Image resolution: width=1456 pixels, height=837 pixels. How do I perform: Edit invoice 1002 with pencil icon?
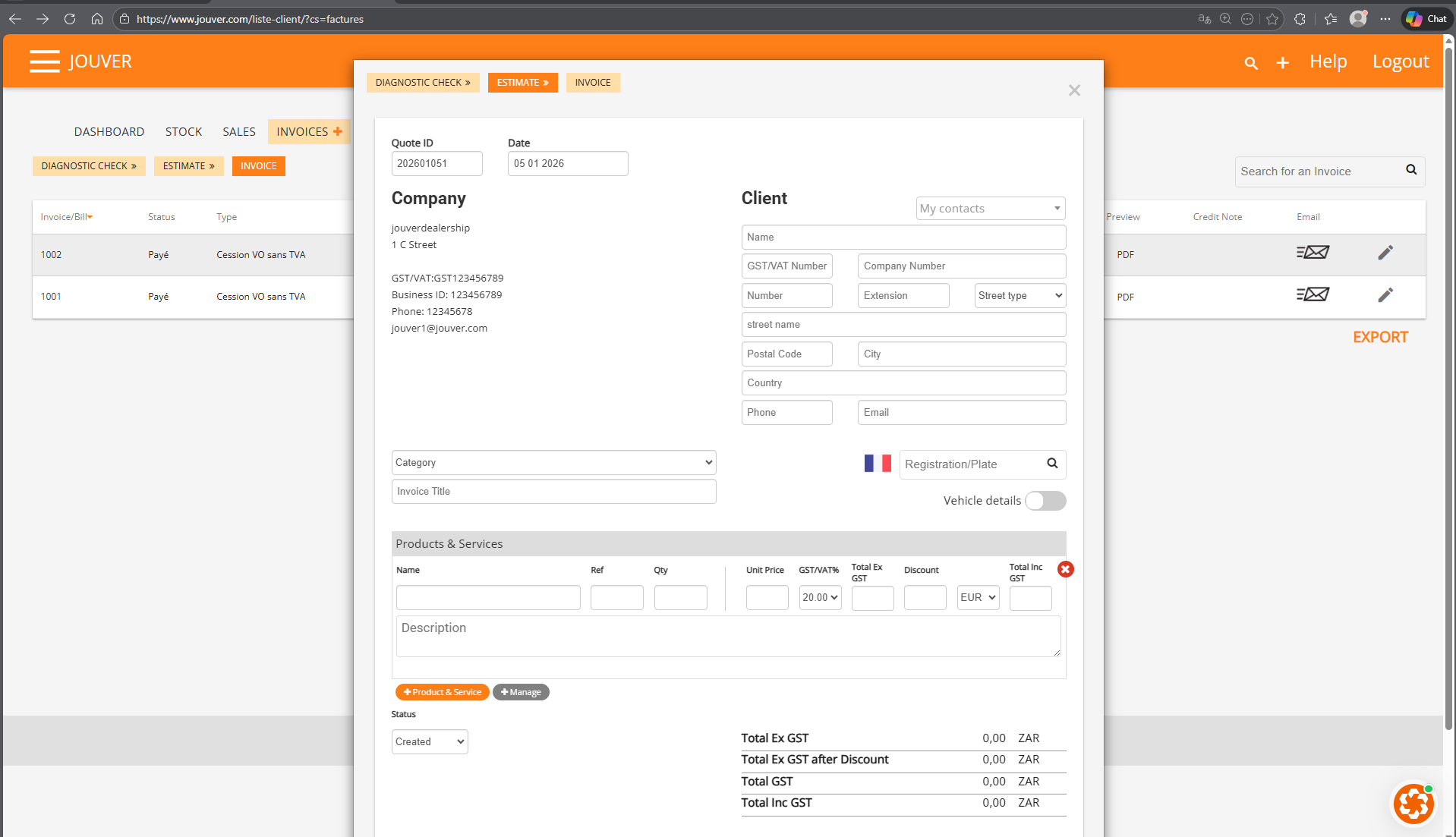(1385, 253)
